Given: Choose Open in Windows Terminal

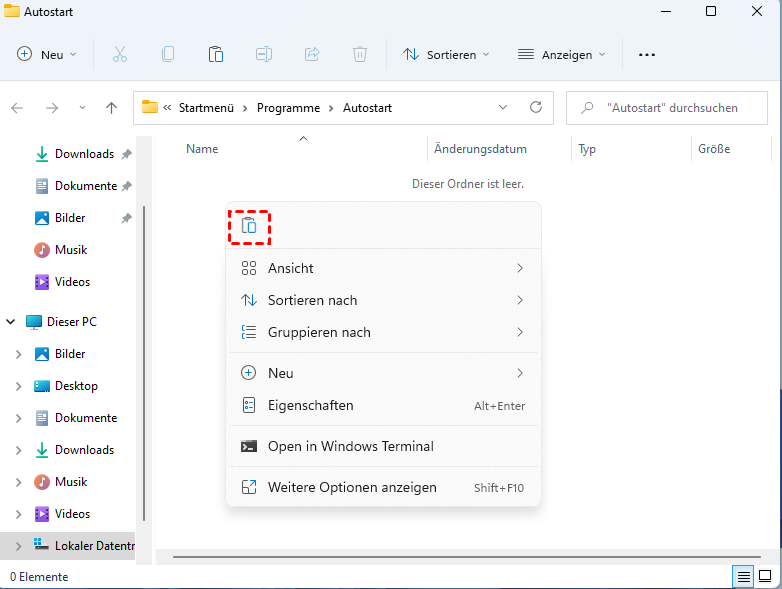Looking at the screenshot, I should 350,446.
